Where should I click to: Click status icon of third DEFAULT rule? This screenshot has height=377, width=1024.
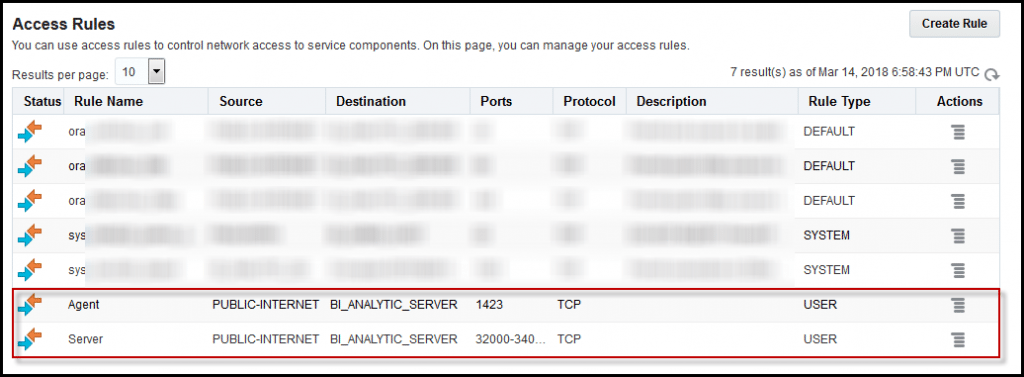coord(29,201)
